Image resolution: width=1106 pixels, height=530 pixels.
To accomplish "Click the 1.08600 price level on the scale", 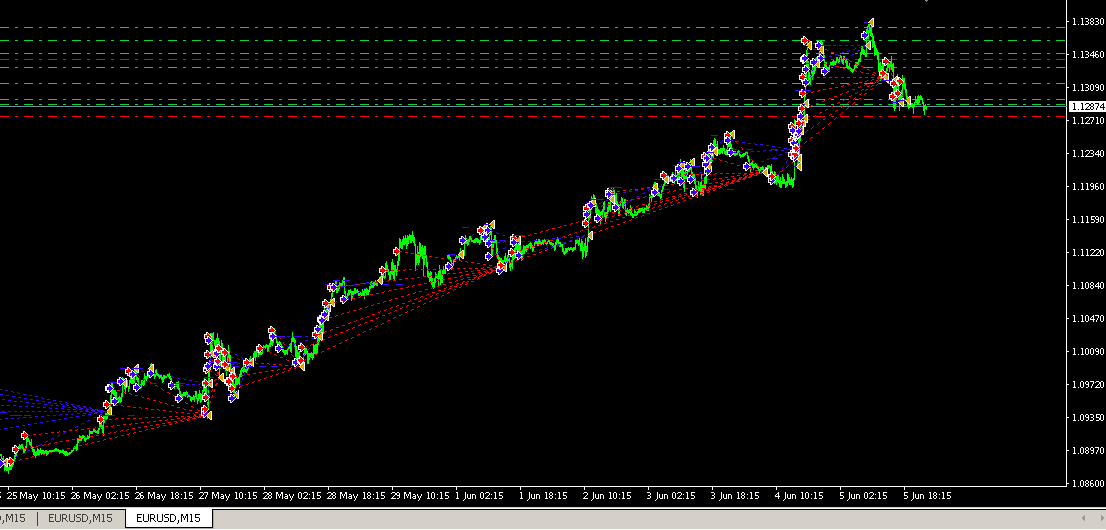I will (1088, 483).
